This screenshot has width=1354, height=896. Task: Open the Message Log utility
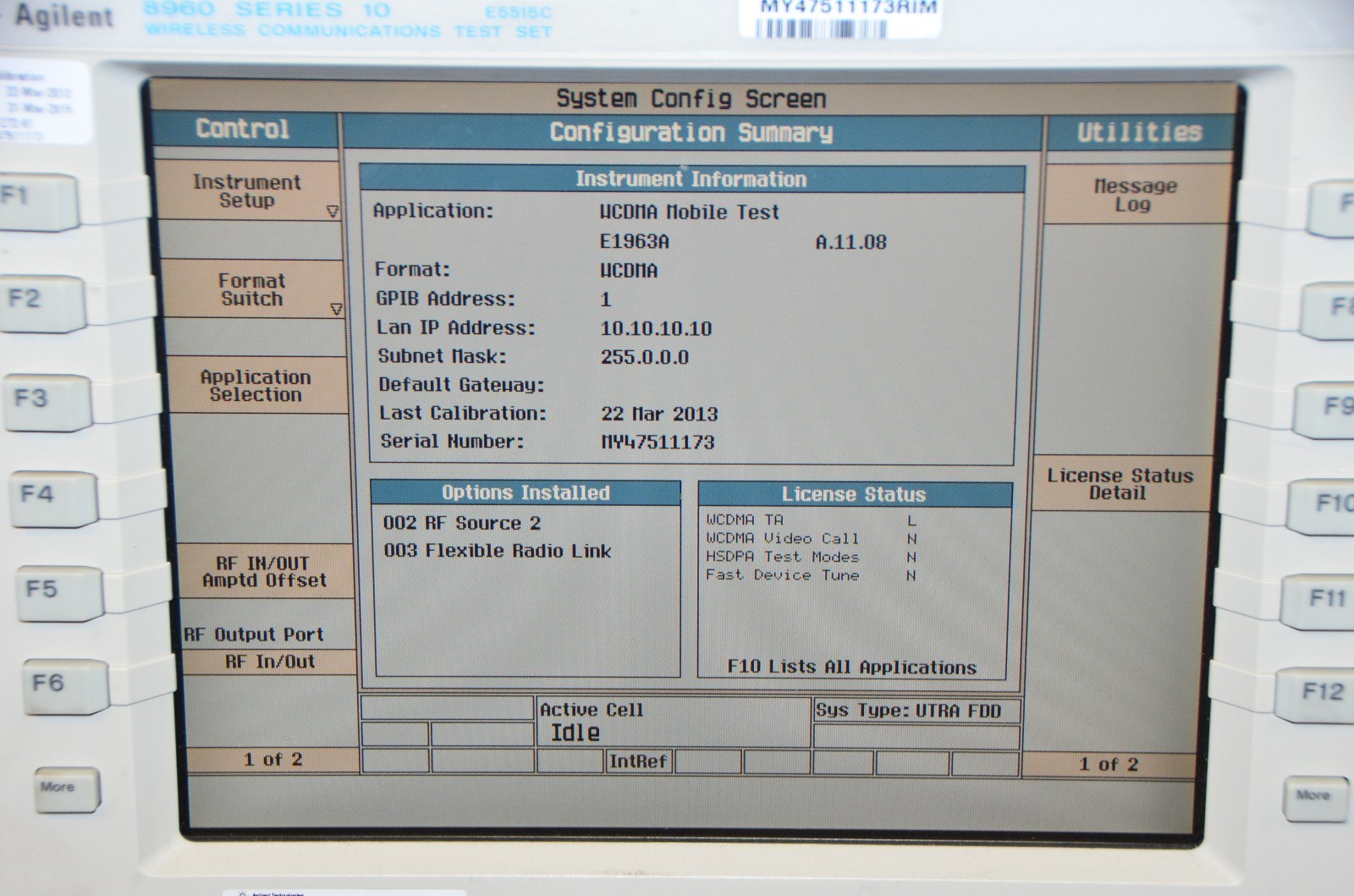click(x=1134, y=195)
